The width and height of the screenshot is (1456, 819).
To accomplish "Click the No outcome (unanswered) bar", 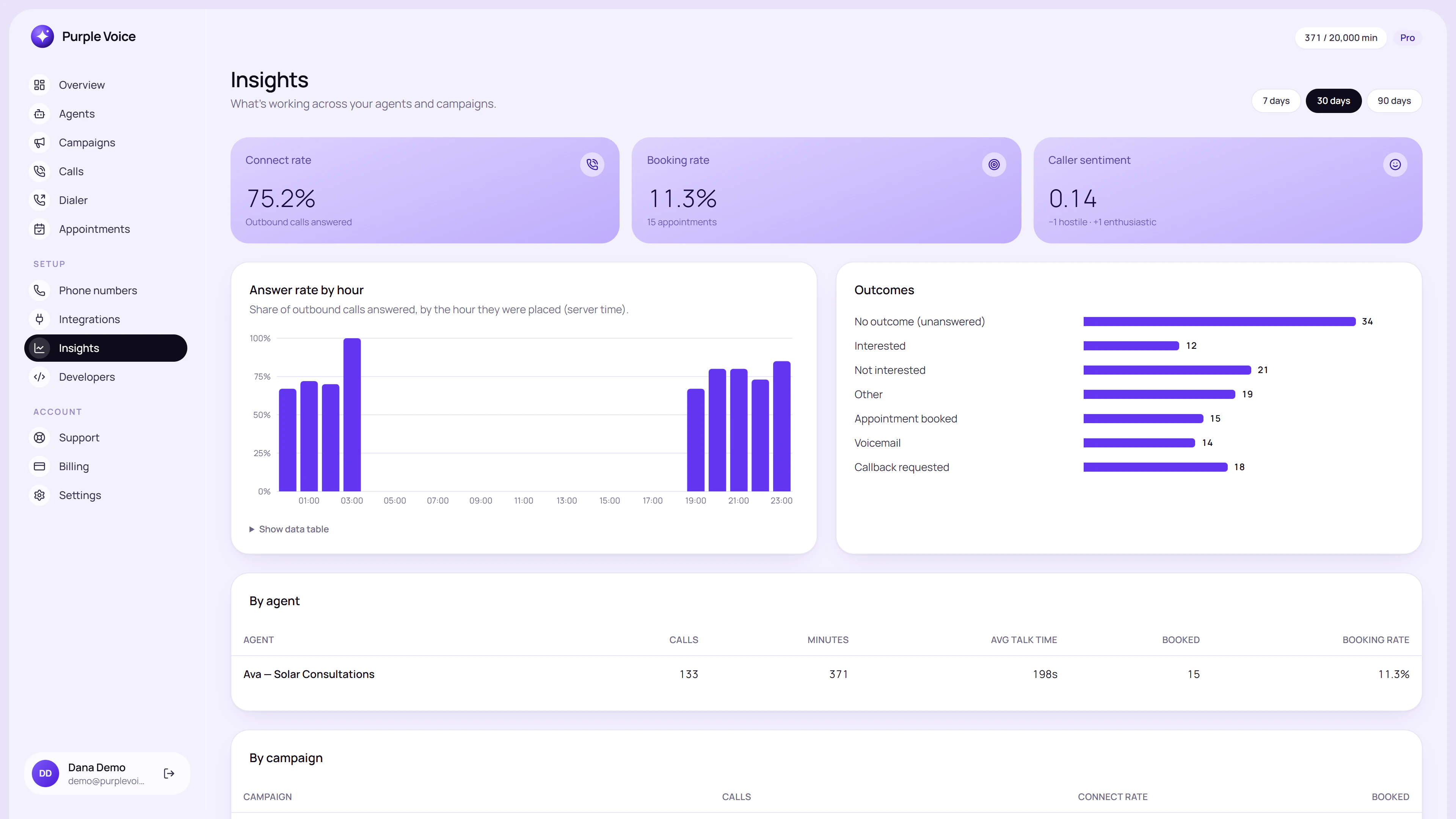I will pyautogui.click(x=1219, y=322).
